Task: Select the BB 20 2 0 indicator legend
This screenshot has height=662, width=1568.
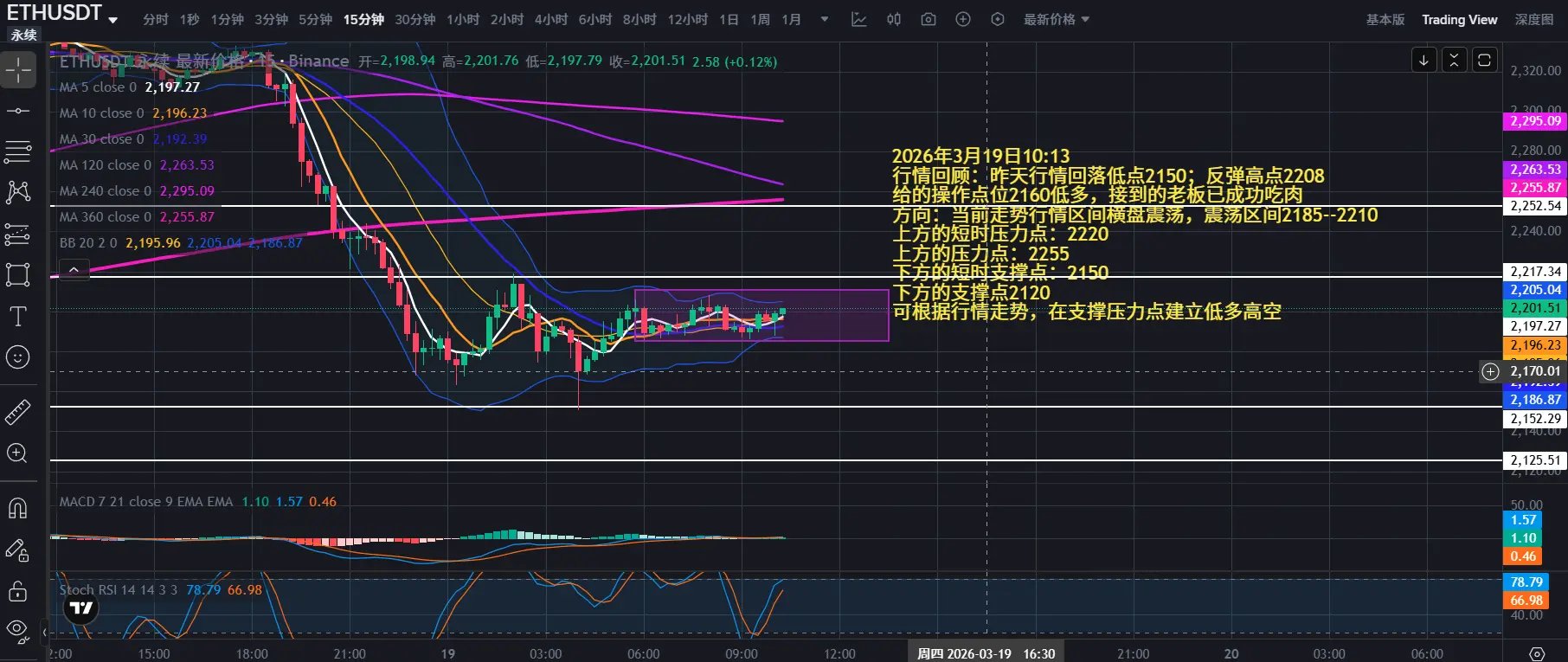Action: point(181,242)
